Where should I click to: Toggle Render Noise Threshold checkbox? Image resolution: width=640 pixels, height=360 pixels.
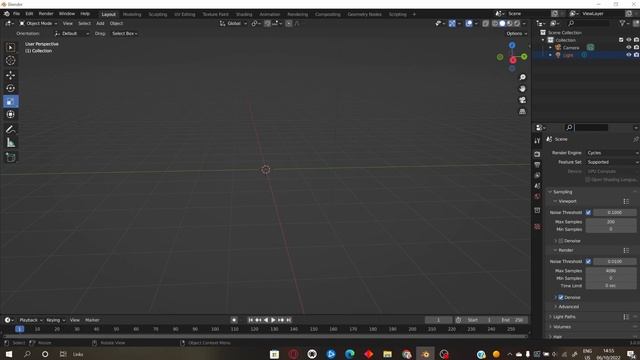588,262
